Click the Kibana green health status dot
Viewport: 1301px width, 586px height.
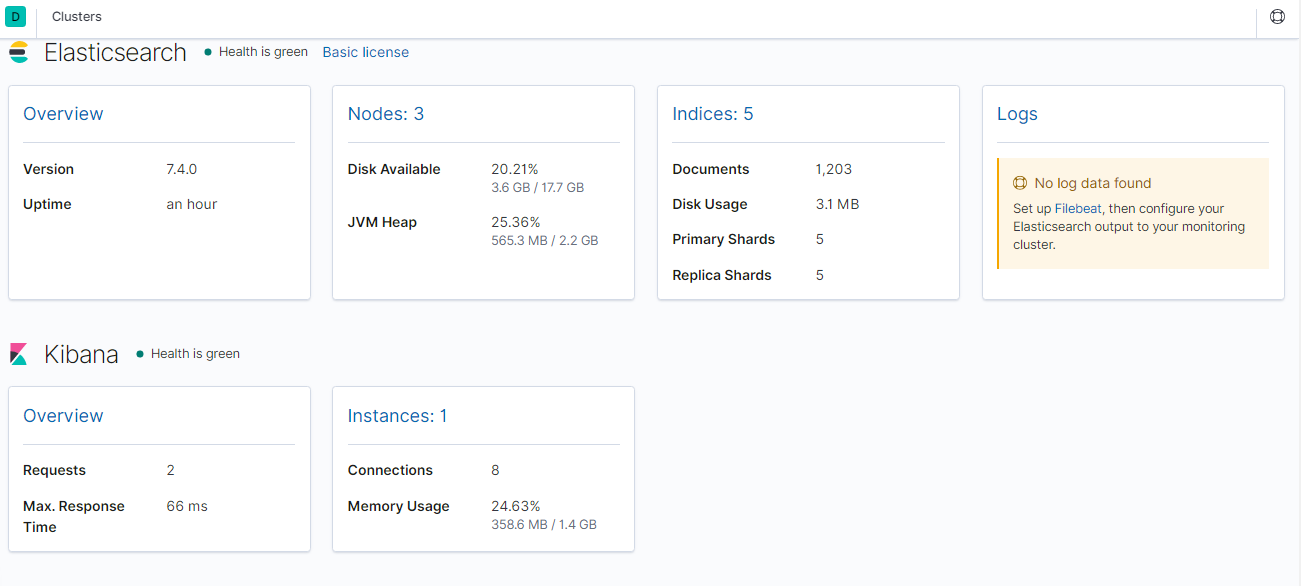[x=140, y=354]
